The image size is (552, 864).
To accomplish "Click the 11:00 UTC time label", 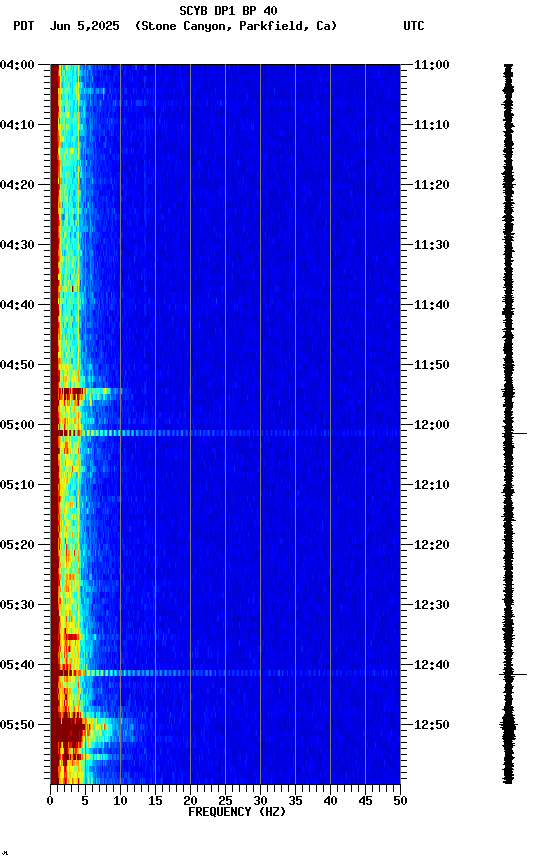I will pos(432,65).
